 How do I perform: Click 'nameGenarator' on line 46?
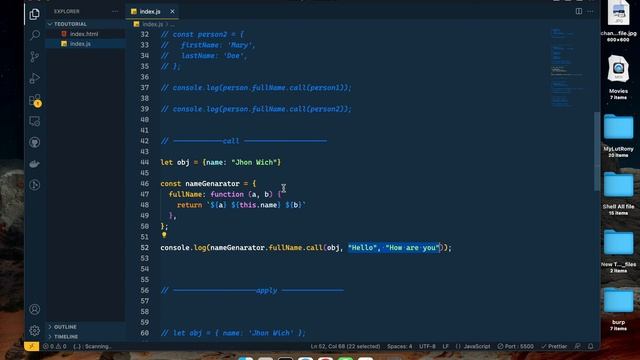tap(212, 184)
